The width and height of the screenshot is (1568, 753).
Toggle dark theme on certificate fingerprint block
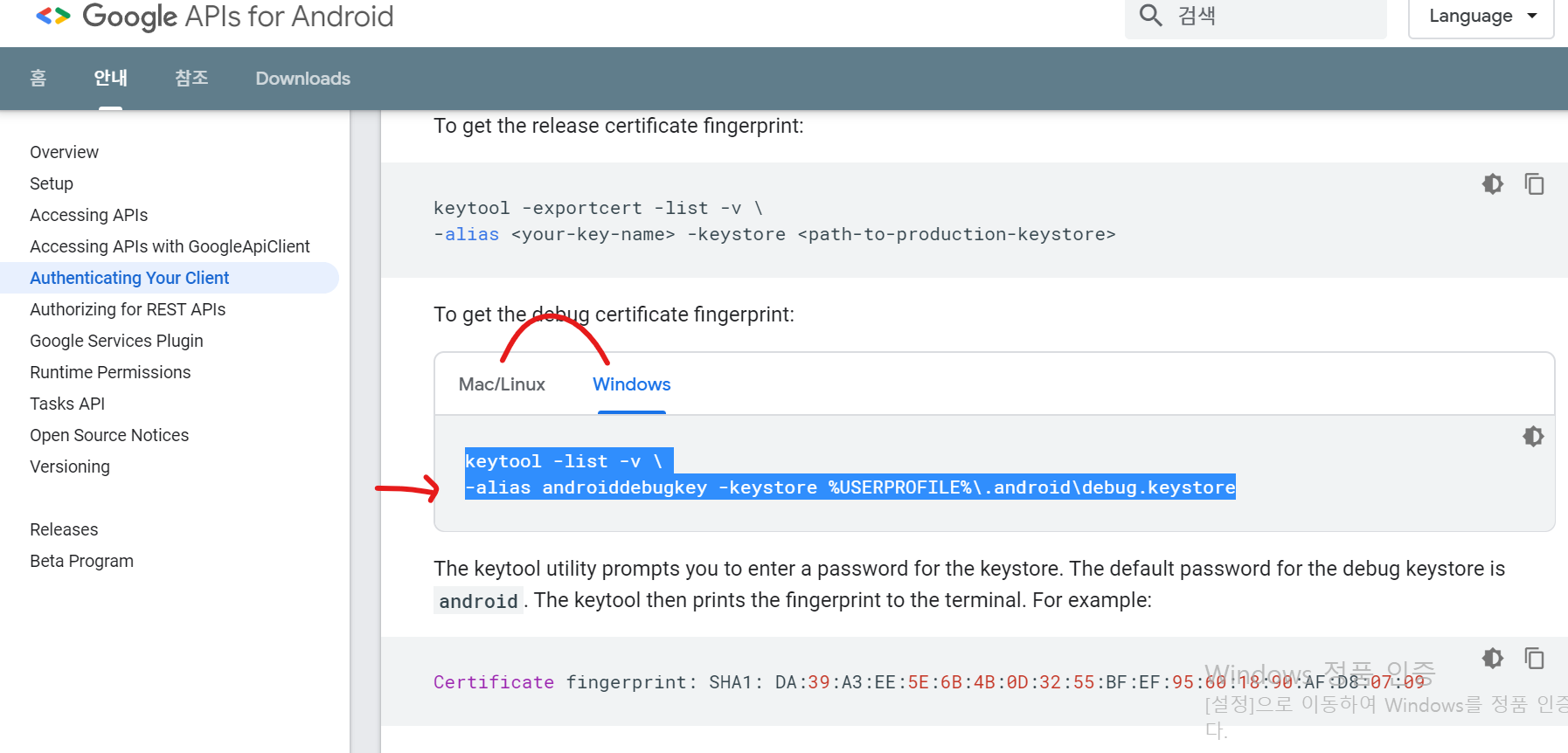1493,658
